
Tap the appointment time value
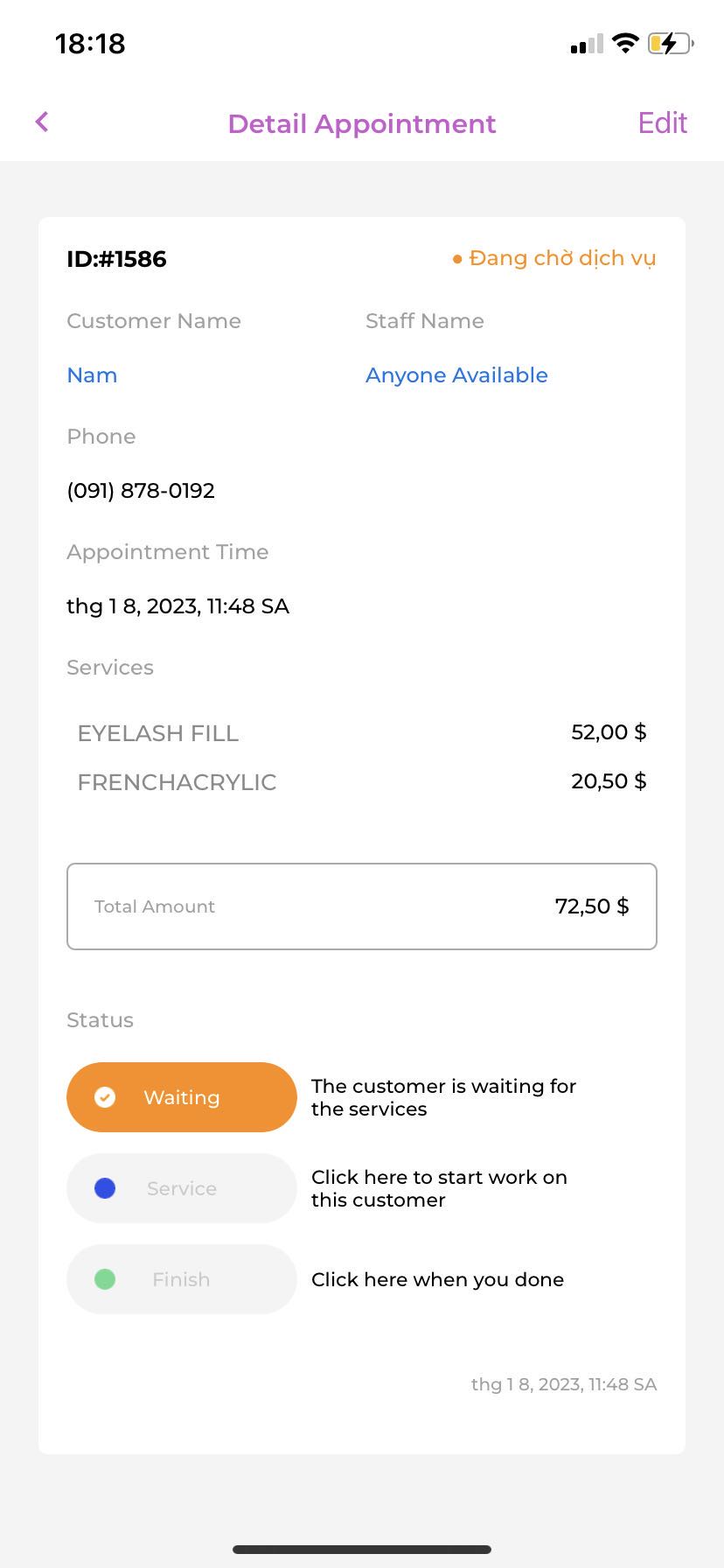[178, 606]
